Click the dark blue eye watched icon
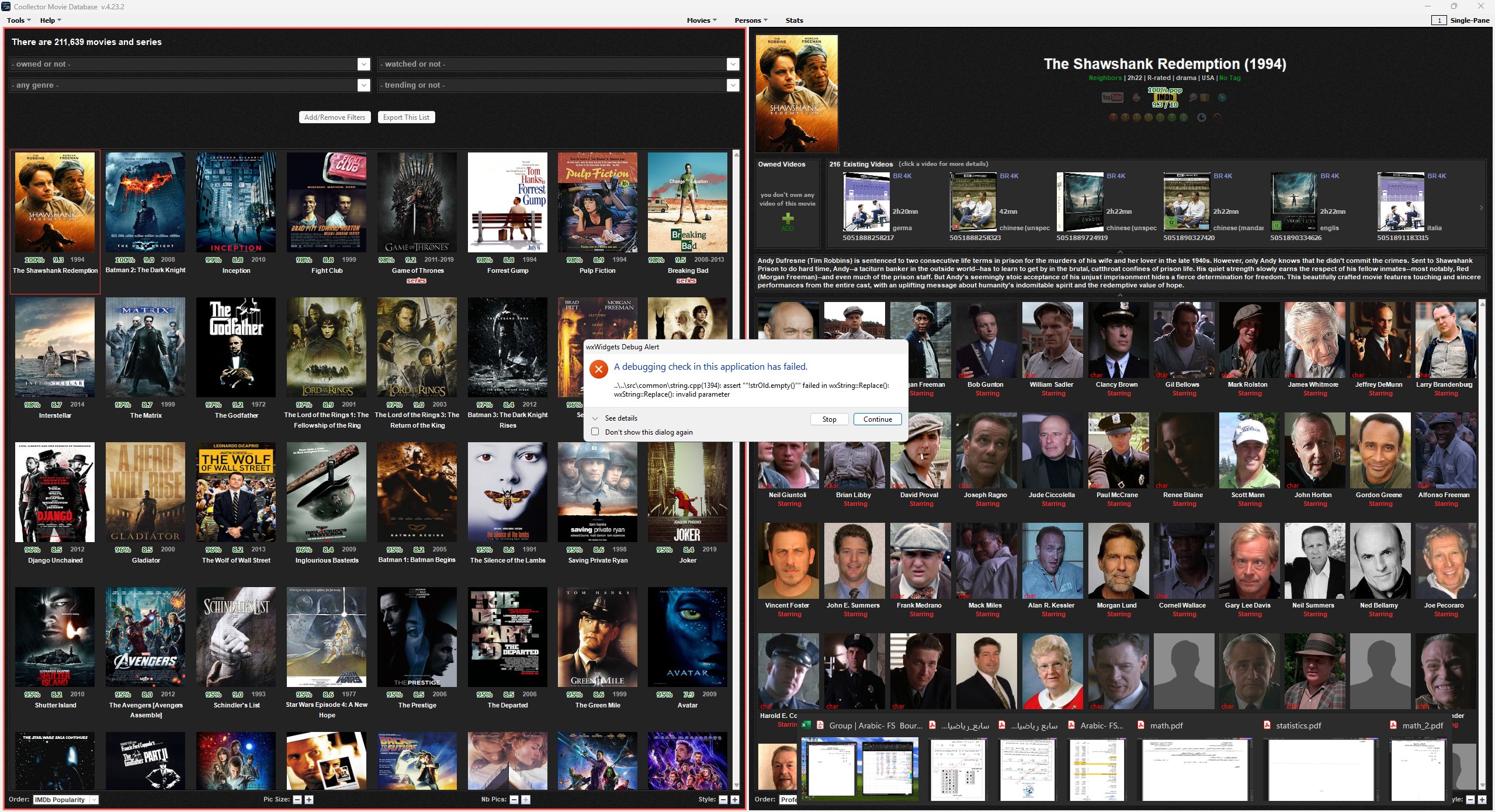This screenshot has width=1495, height=812. (1202, 117)
